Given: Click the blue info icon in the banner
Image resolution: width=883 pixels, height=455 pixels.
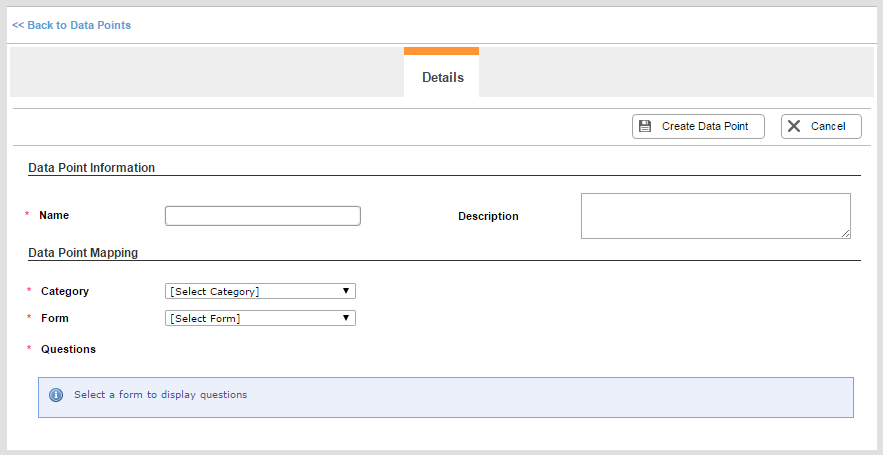Looking at the screenshot, I should (x=56, y=395).
